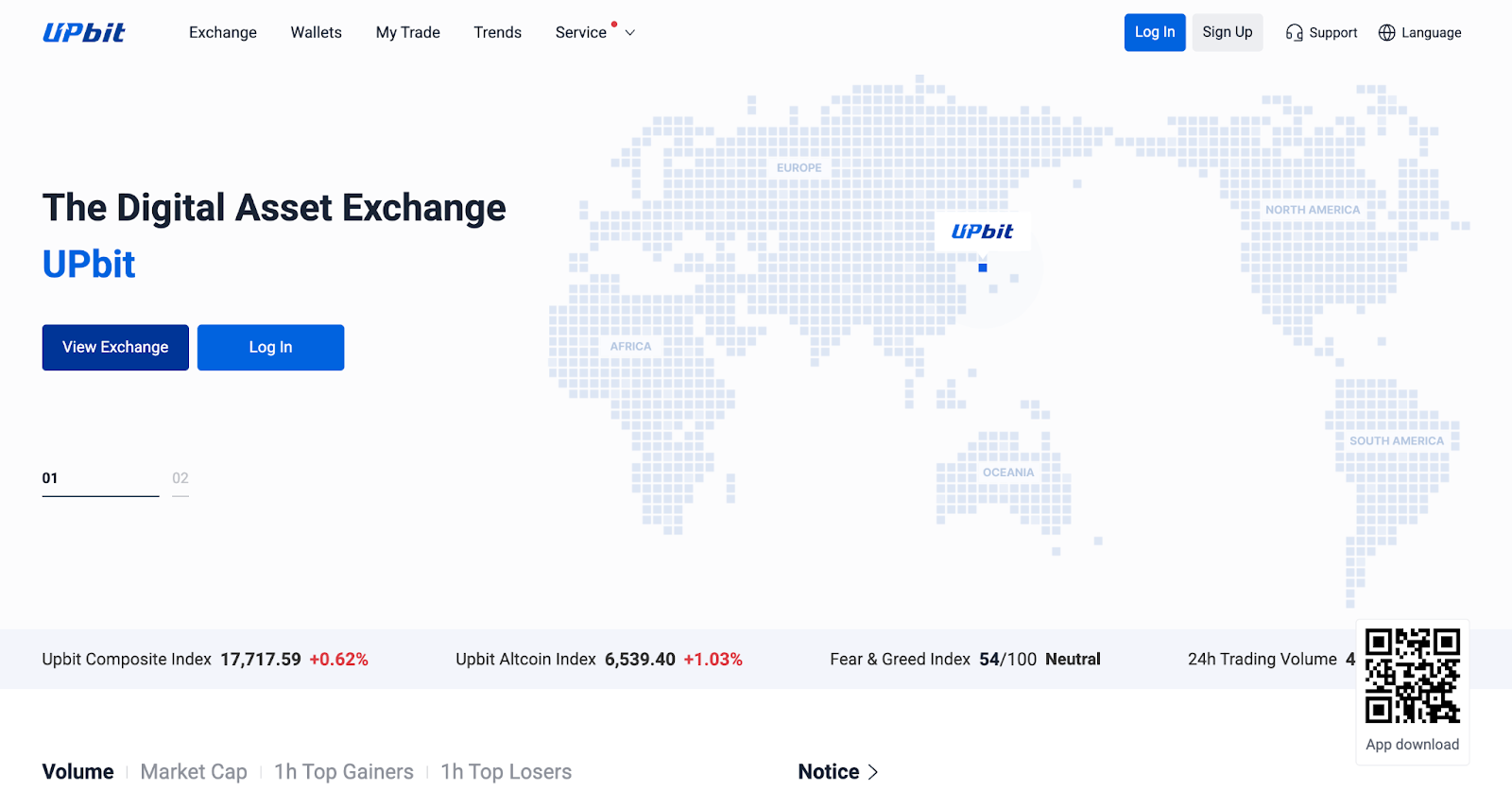
Task: Switch to the Market Cap tab
Action: click(194, 772)
